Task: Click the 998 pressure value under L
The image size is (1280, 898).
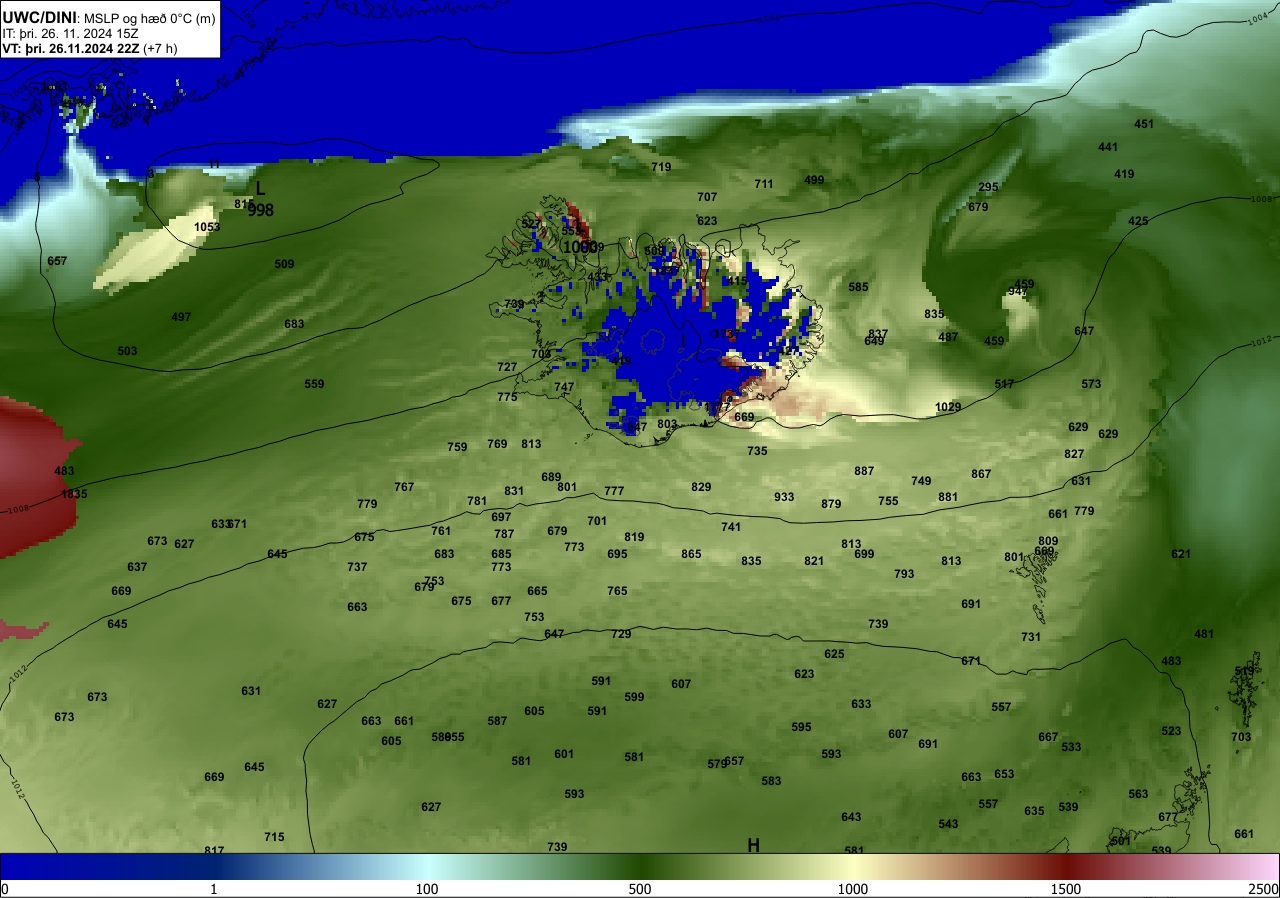Action: click(260, 210)
